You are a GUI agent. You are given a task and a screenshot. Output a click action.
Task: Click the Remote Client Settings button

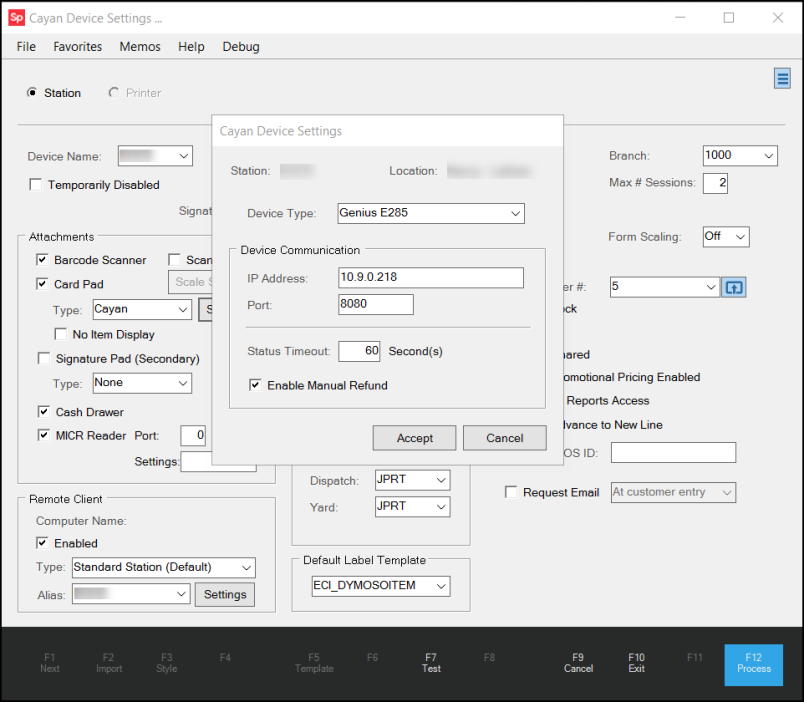coord(225,594)
